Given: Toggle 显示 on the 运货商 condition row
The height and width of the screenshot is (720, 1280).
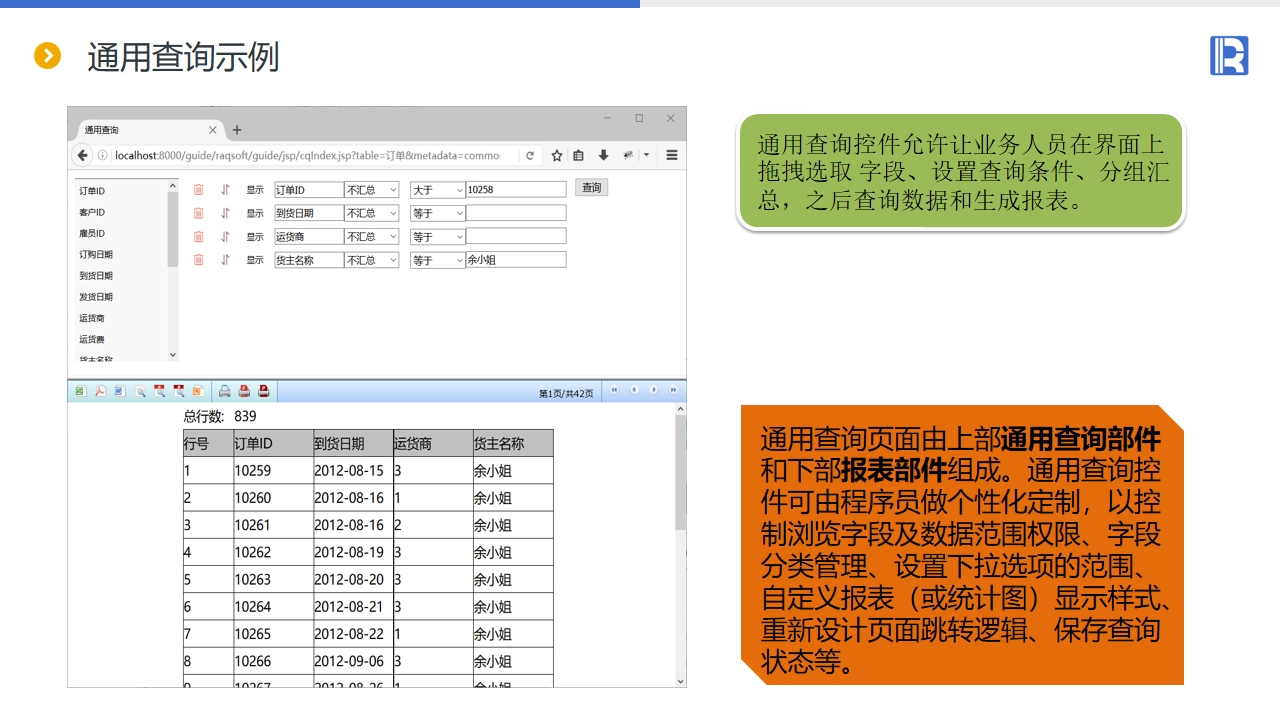Looking at the screenshot, I should (255, 237).
